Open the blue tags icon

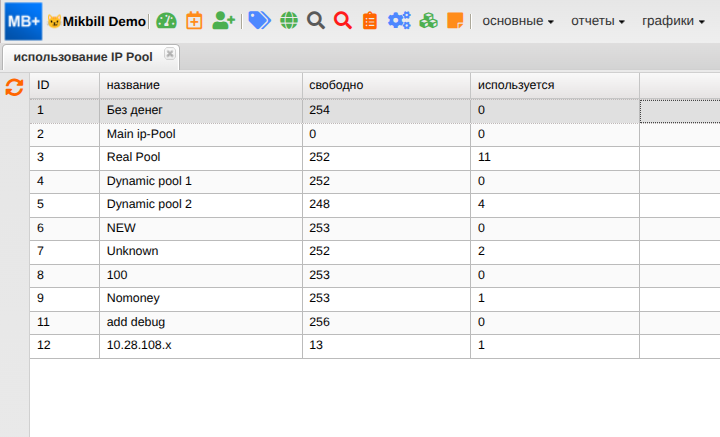259,21
